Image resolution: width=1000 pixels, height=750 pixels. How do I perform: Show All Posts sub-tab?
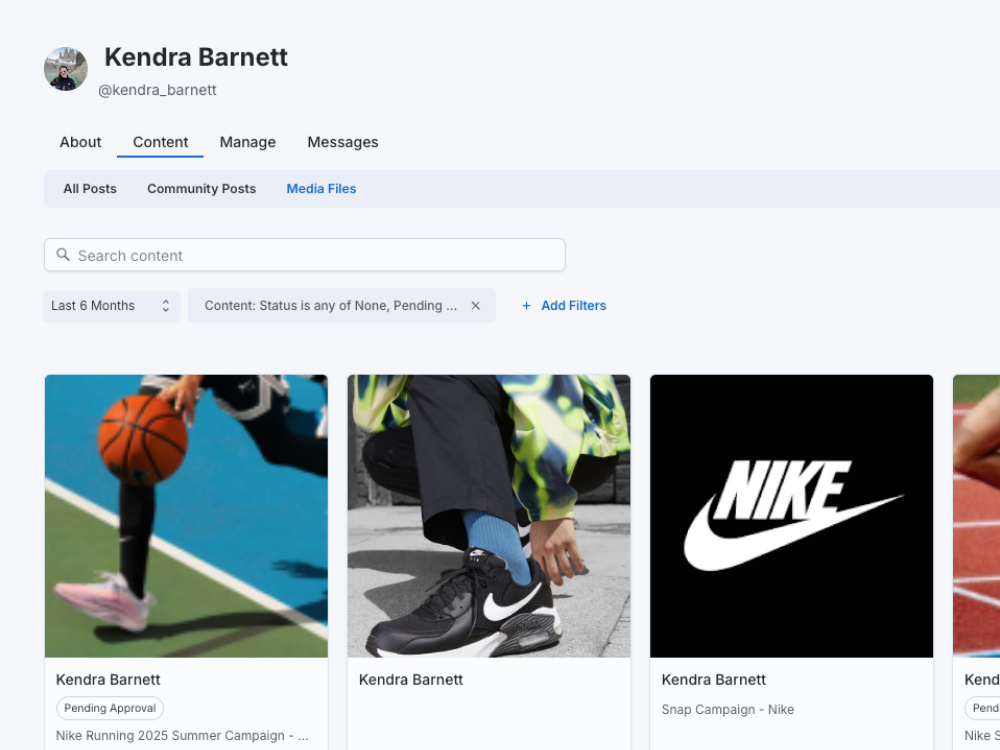90,189
